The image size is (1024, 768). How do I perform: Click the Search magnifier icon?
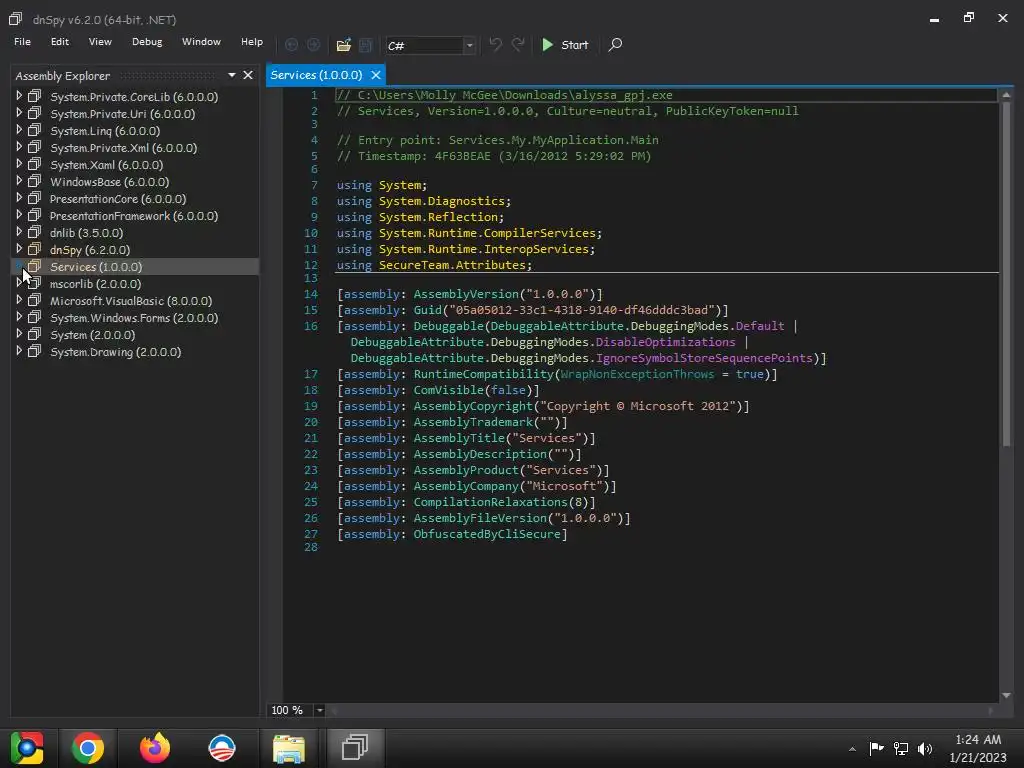[x=615, y=44]
